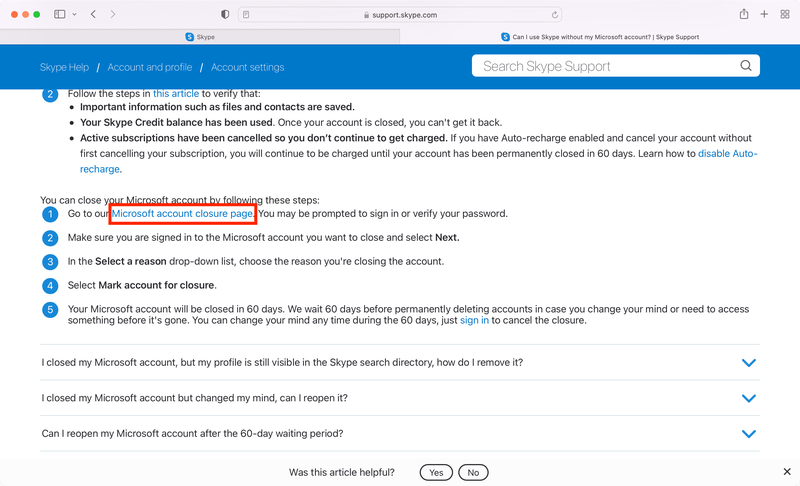Open the disable Auto-recharge link

[x=727, y=154]
